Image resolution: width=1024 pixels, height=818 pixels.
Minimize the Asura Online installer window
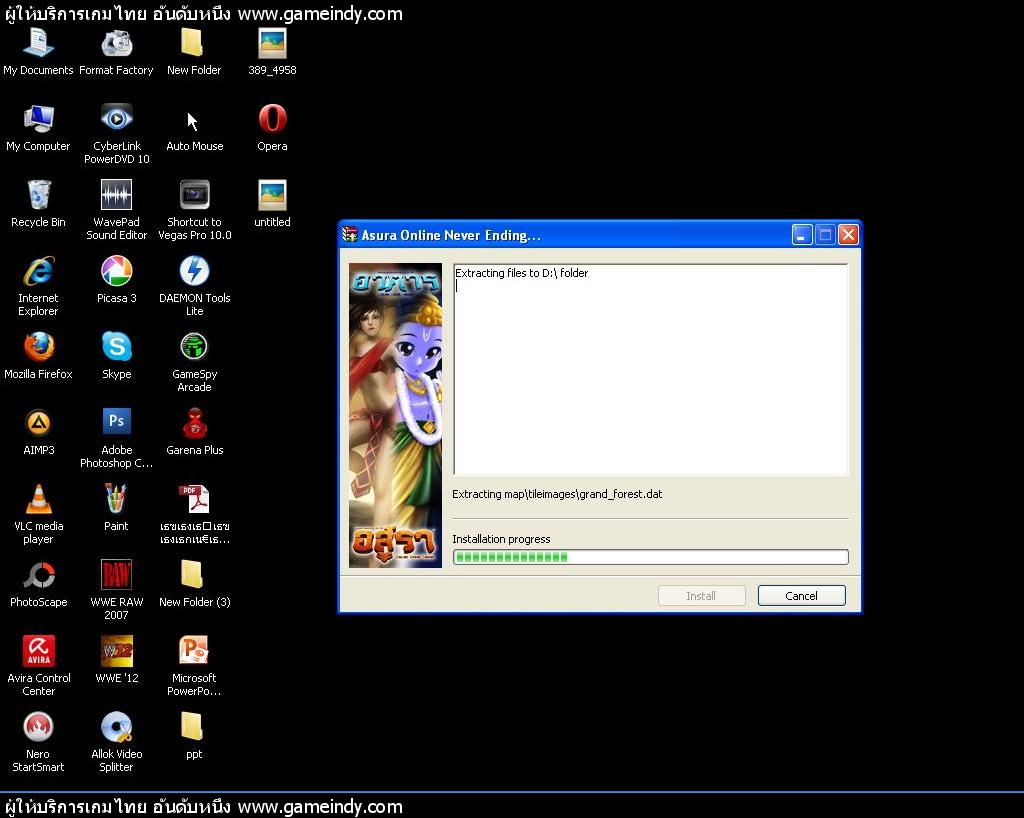coord(802,234)
